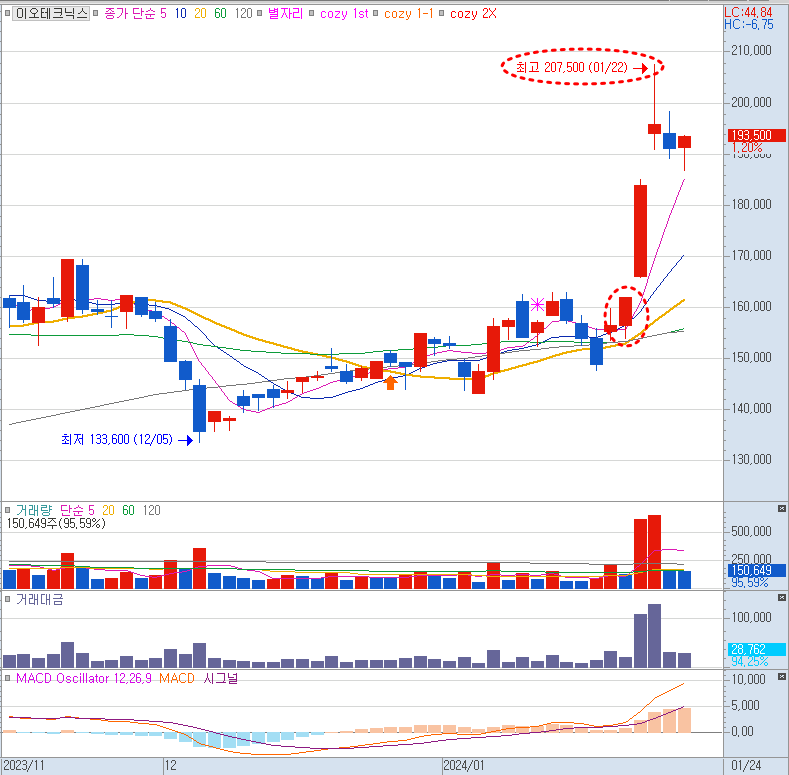
Task: Click the 95.59% volume ratio label
Action: pos(750,582)
